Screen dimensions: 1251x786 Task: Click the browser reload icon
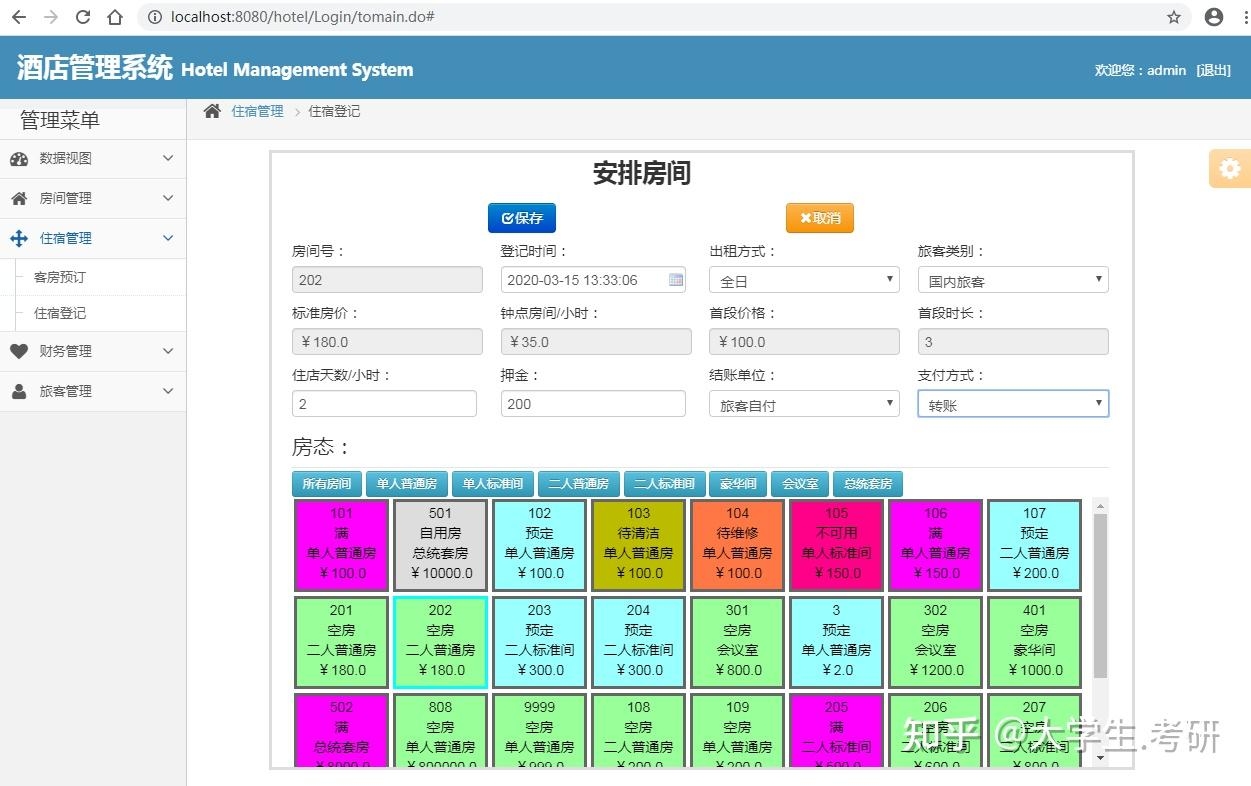coord(83,16)
